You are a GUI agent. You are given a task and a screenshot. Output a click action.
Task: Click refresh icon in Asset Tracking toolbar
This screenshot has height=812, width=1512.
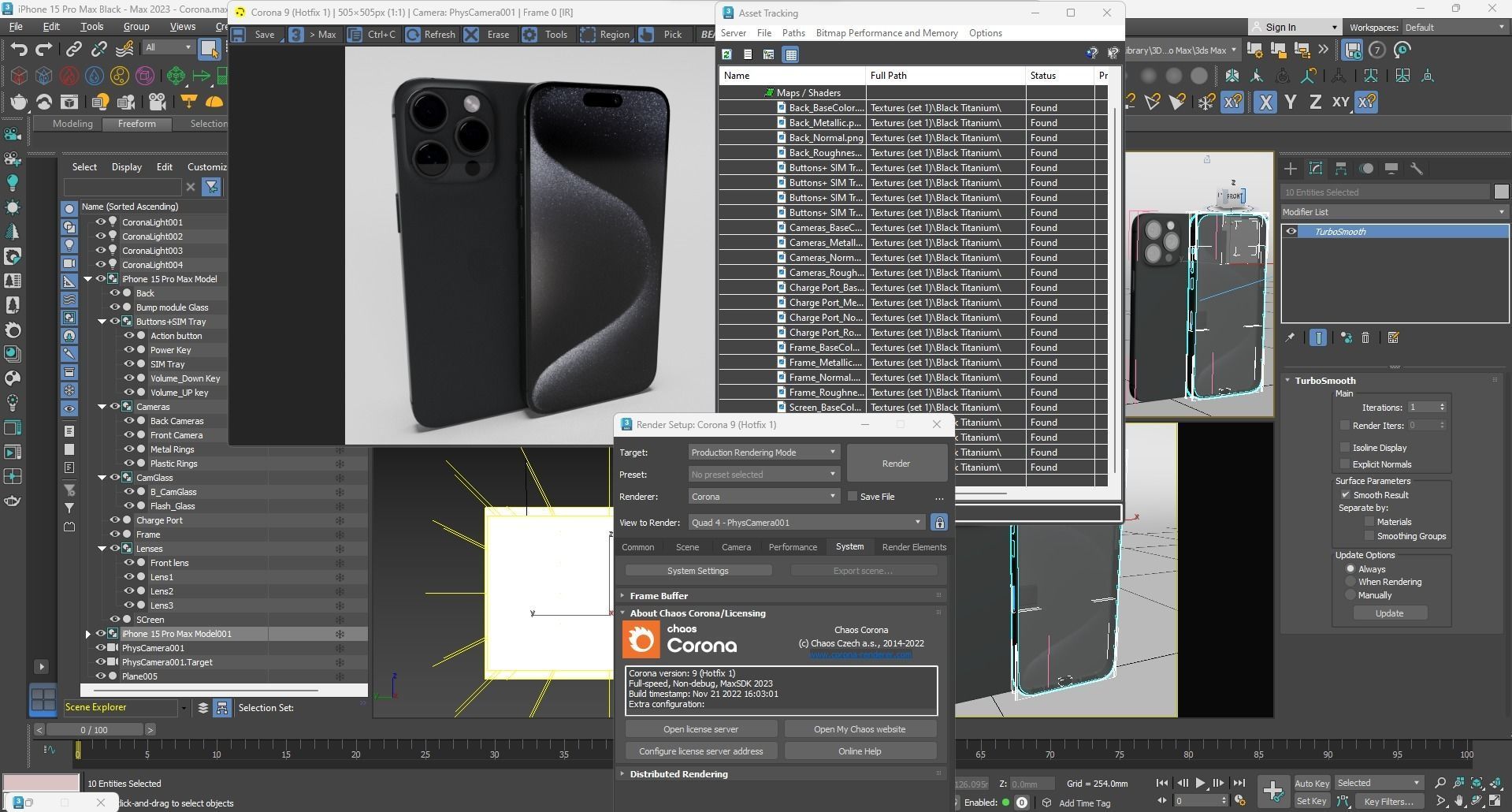(726, 54)
